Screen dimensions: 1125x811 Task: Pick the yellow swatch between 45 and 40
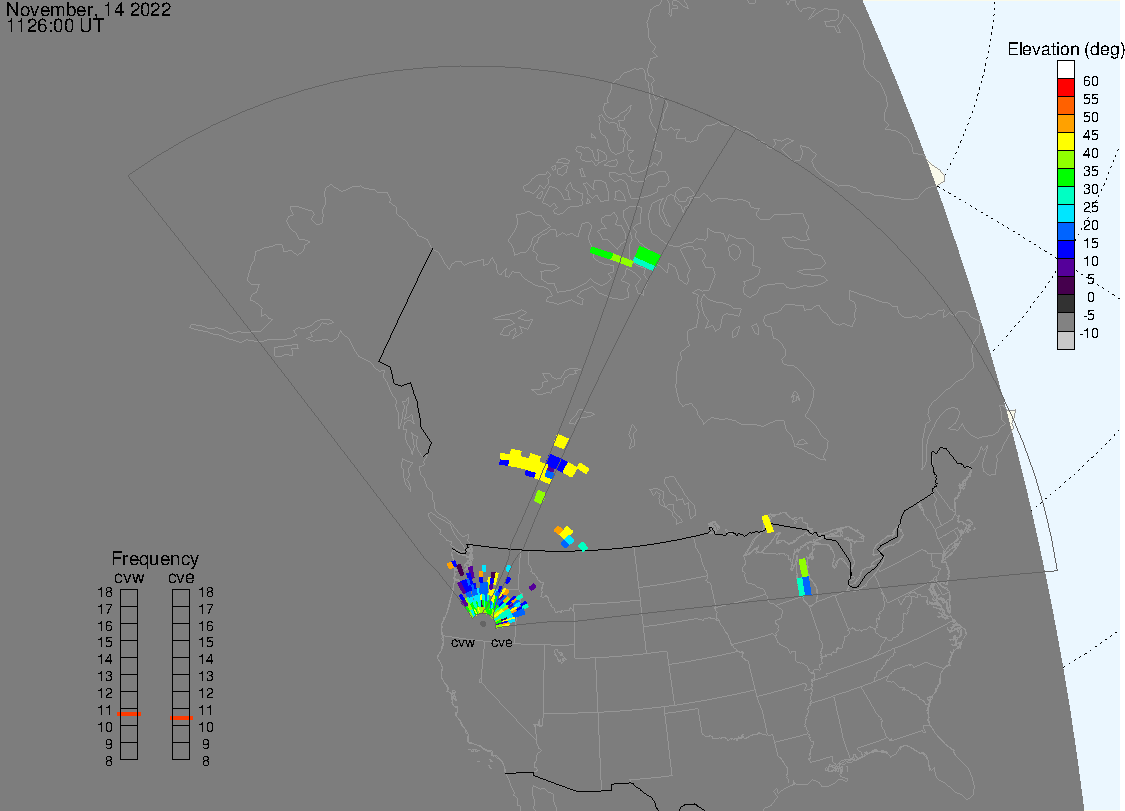(1065, 141)
